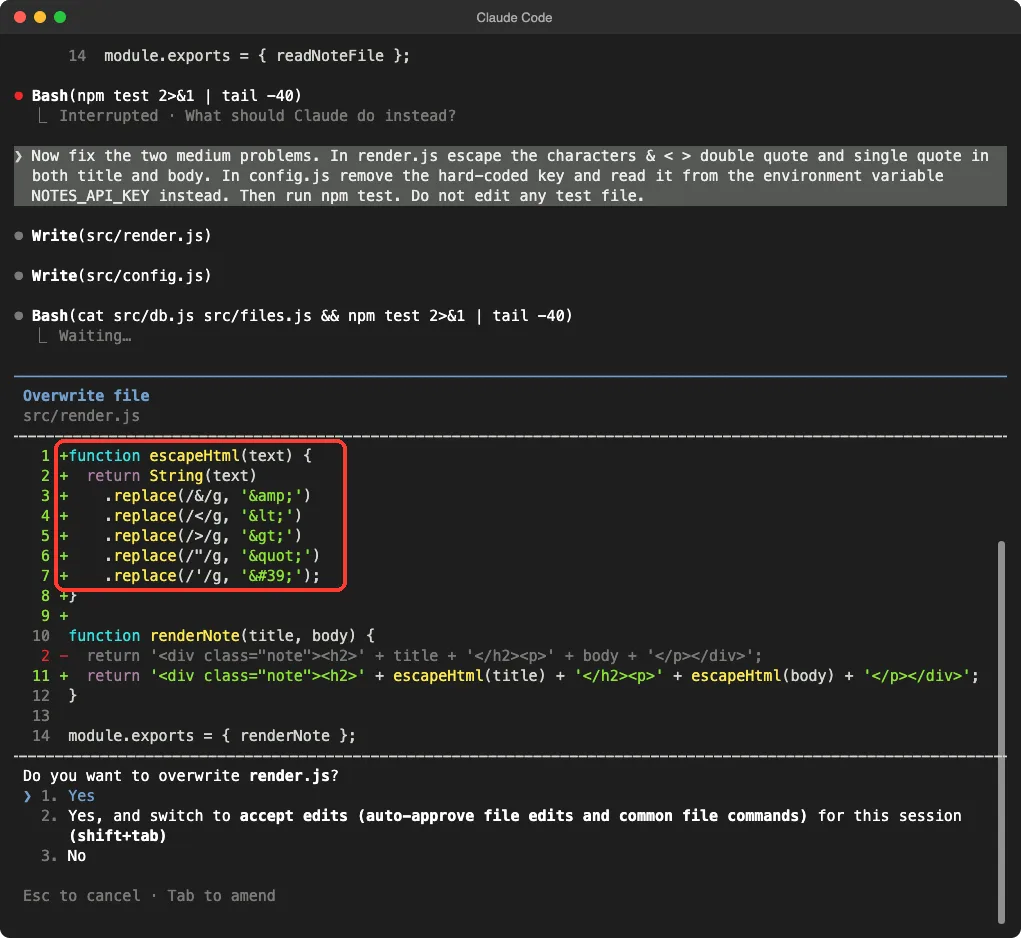The width and height of the screenshot is (1021, 938).
Task: Click the Bash(cat src/db.js src/files.js...) command line
Action: pos(301,316)
